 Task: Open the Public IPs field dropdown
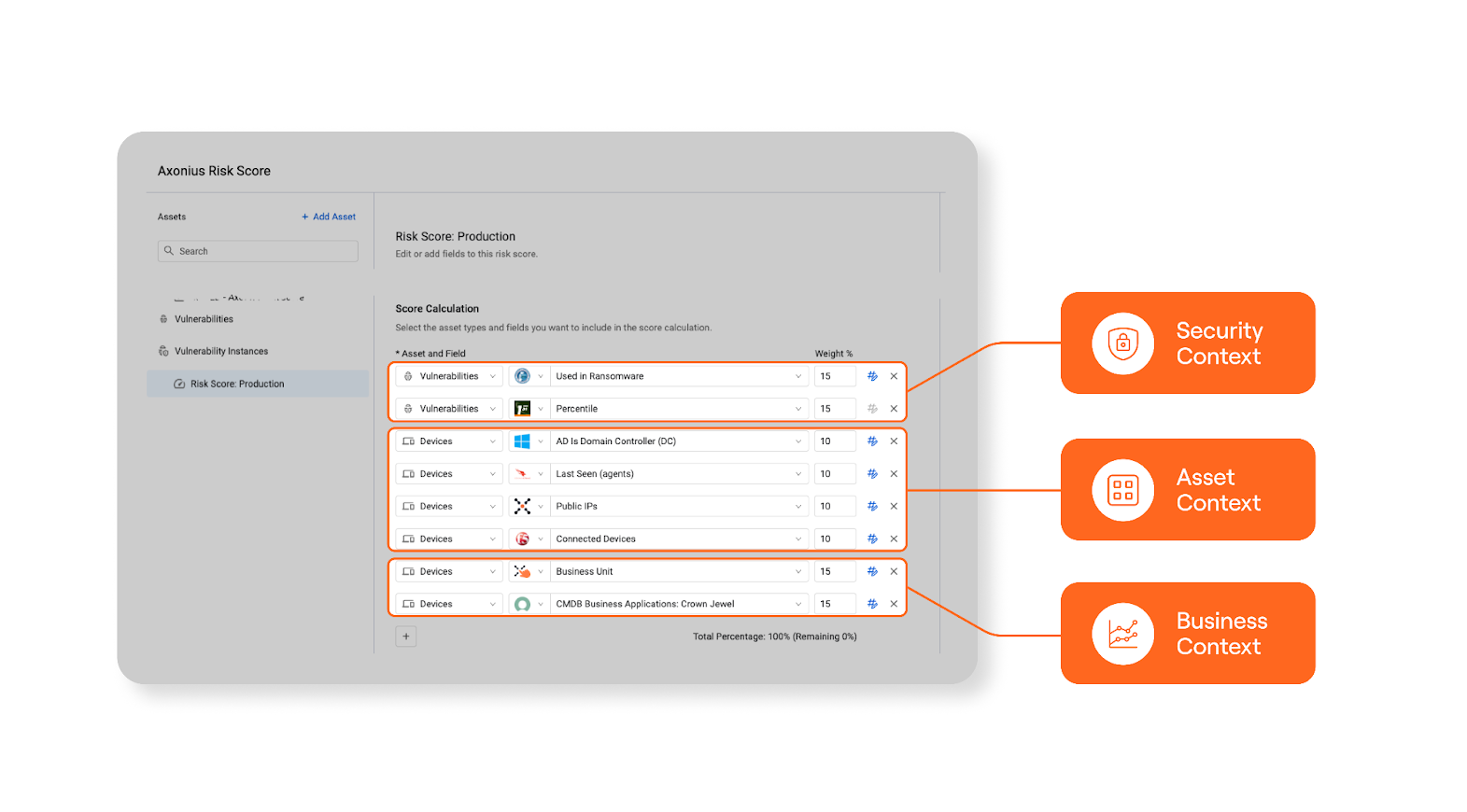(x=679, y=506)
